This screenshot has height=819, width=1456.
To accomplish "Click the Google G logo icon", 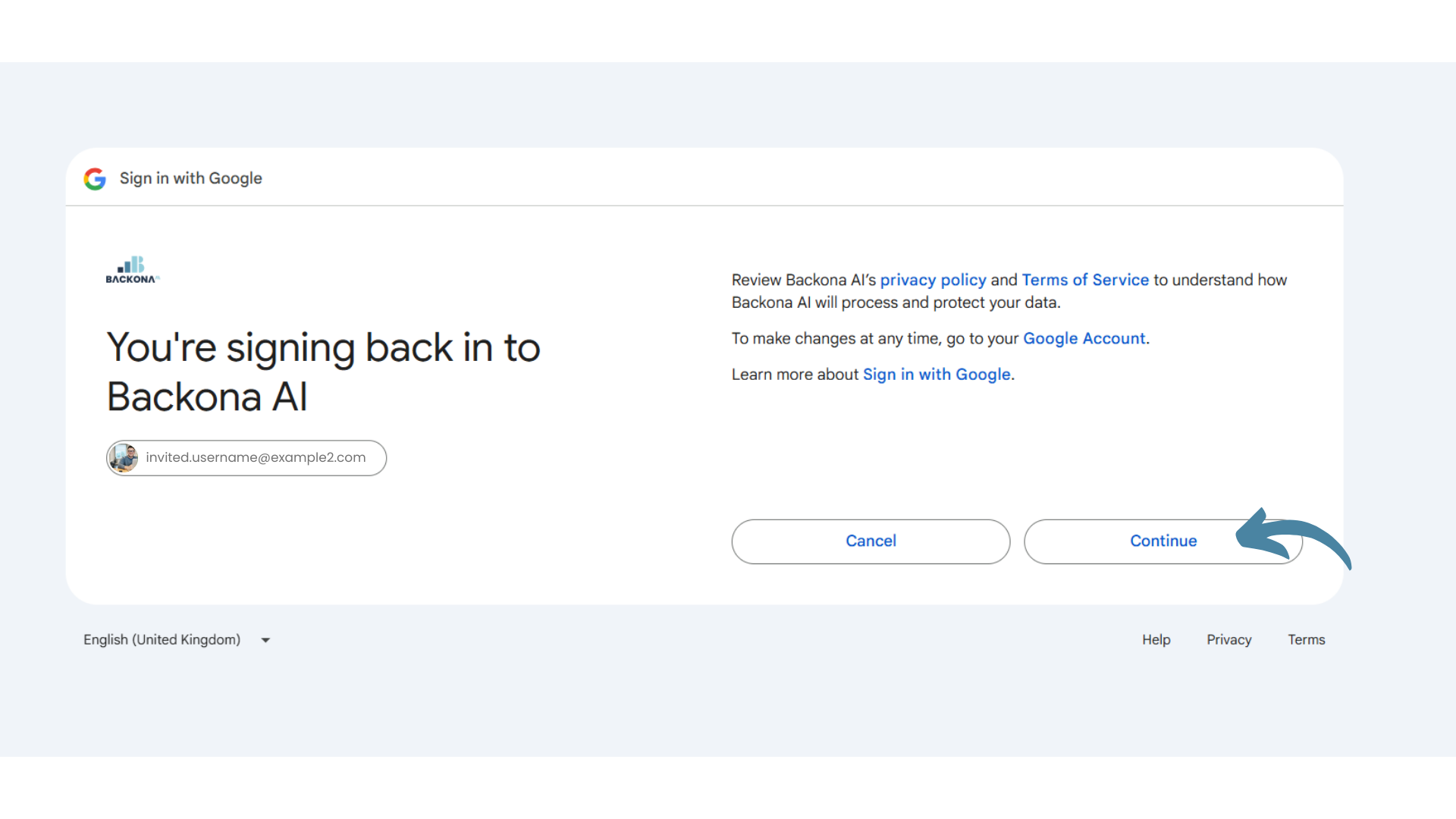I will [x=95, y=179].
